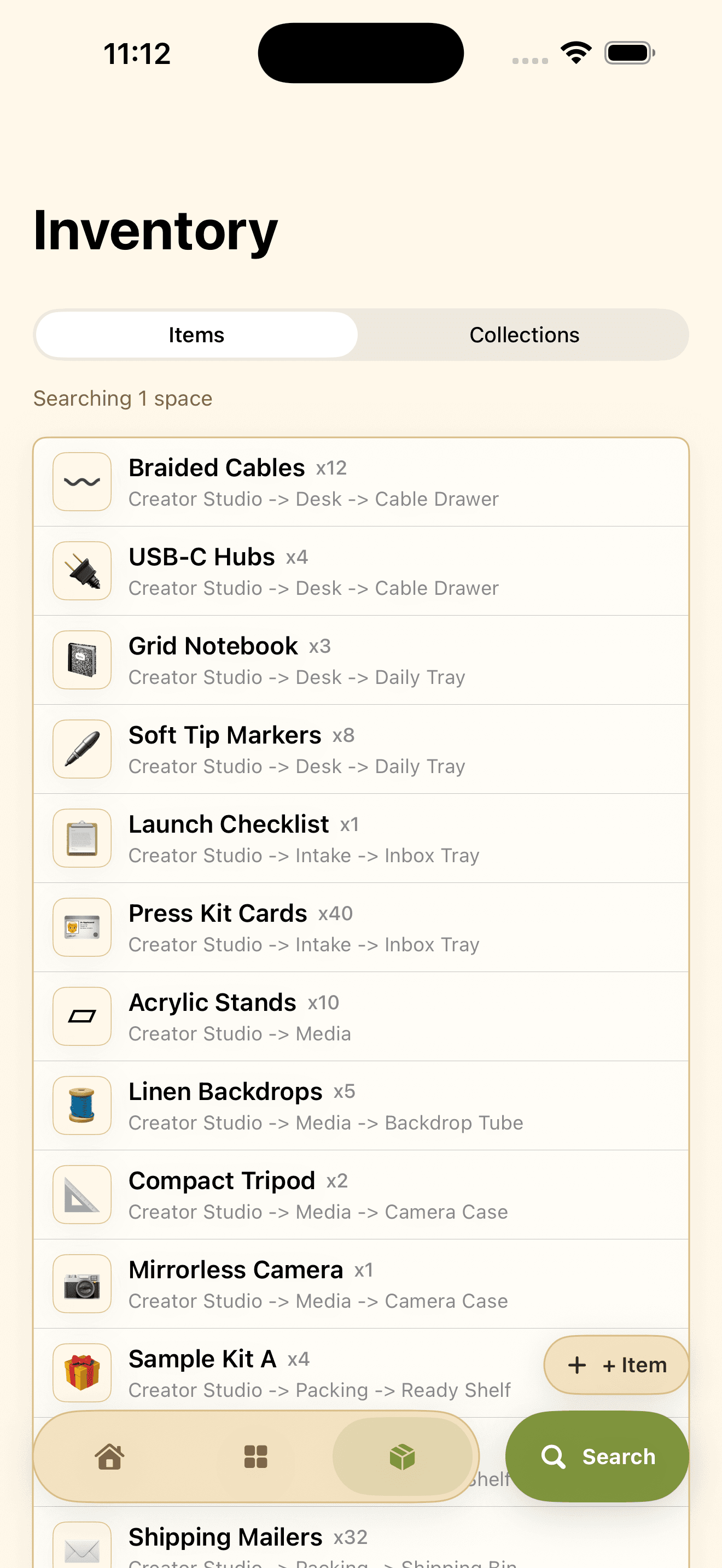Select the Soft Tip Markers pen icon

point(82,748)
